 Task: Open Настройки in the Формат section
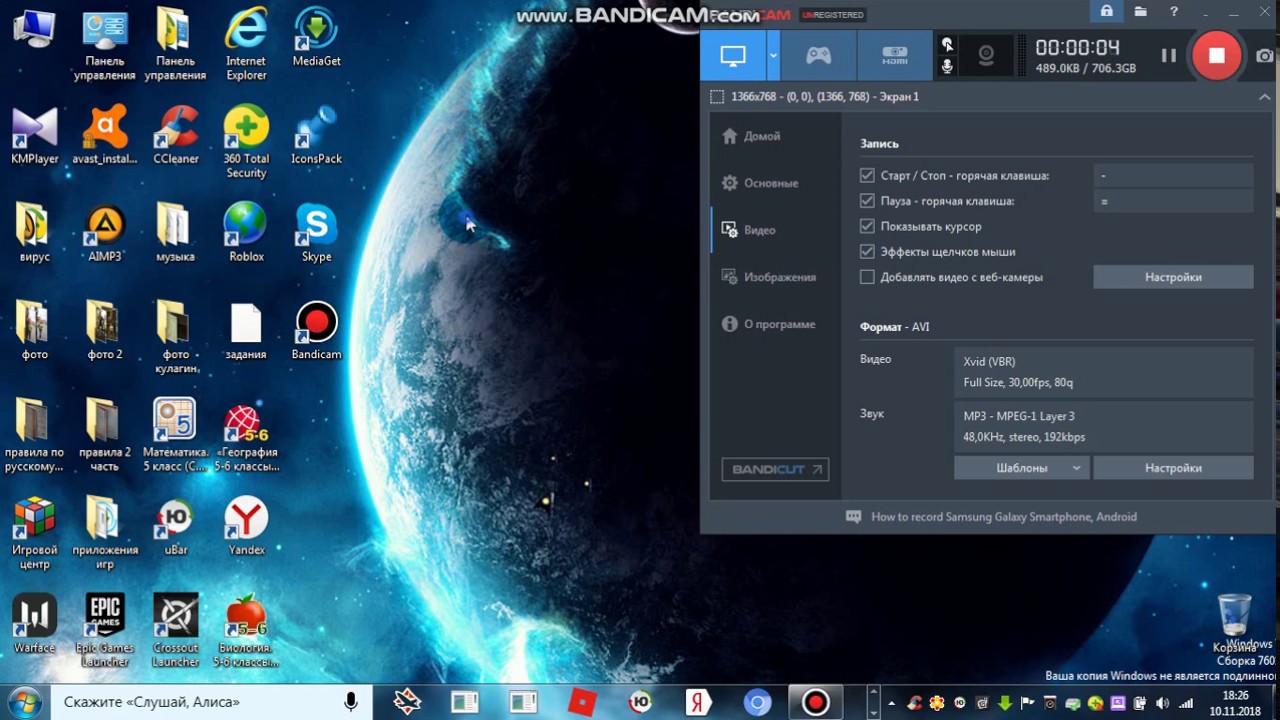click(x=1173, y=468)
